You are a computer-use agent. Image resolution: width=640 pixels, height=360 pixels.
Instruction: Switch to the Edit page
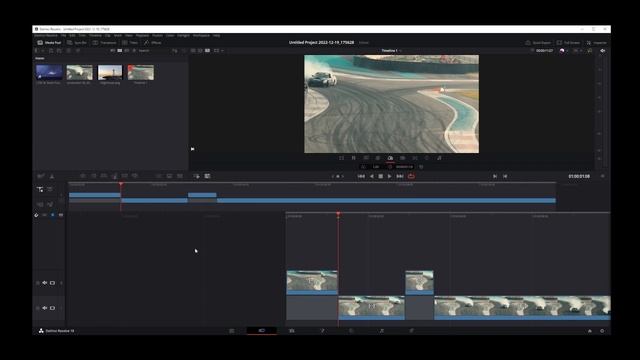(x=292, y=331)
